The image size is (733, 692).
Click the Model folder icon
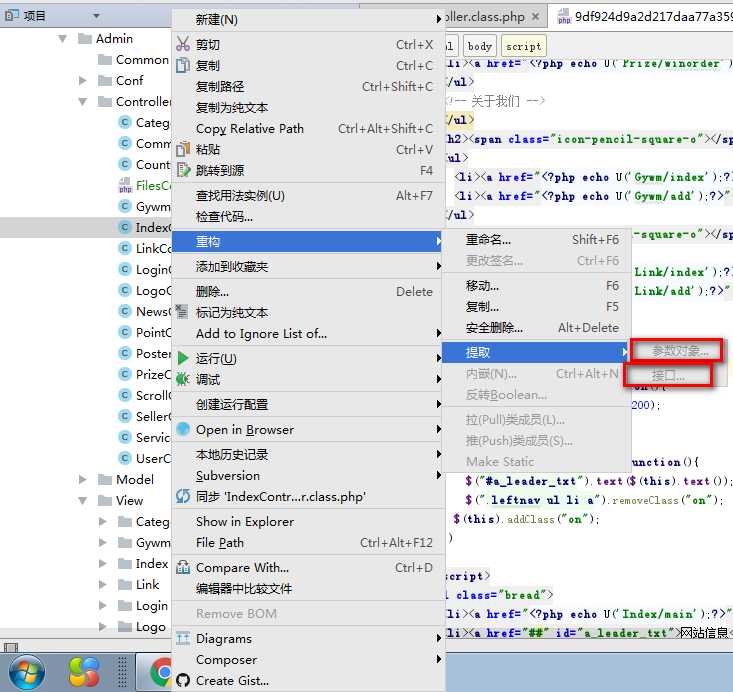[105, 479]
